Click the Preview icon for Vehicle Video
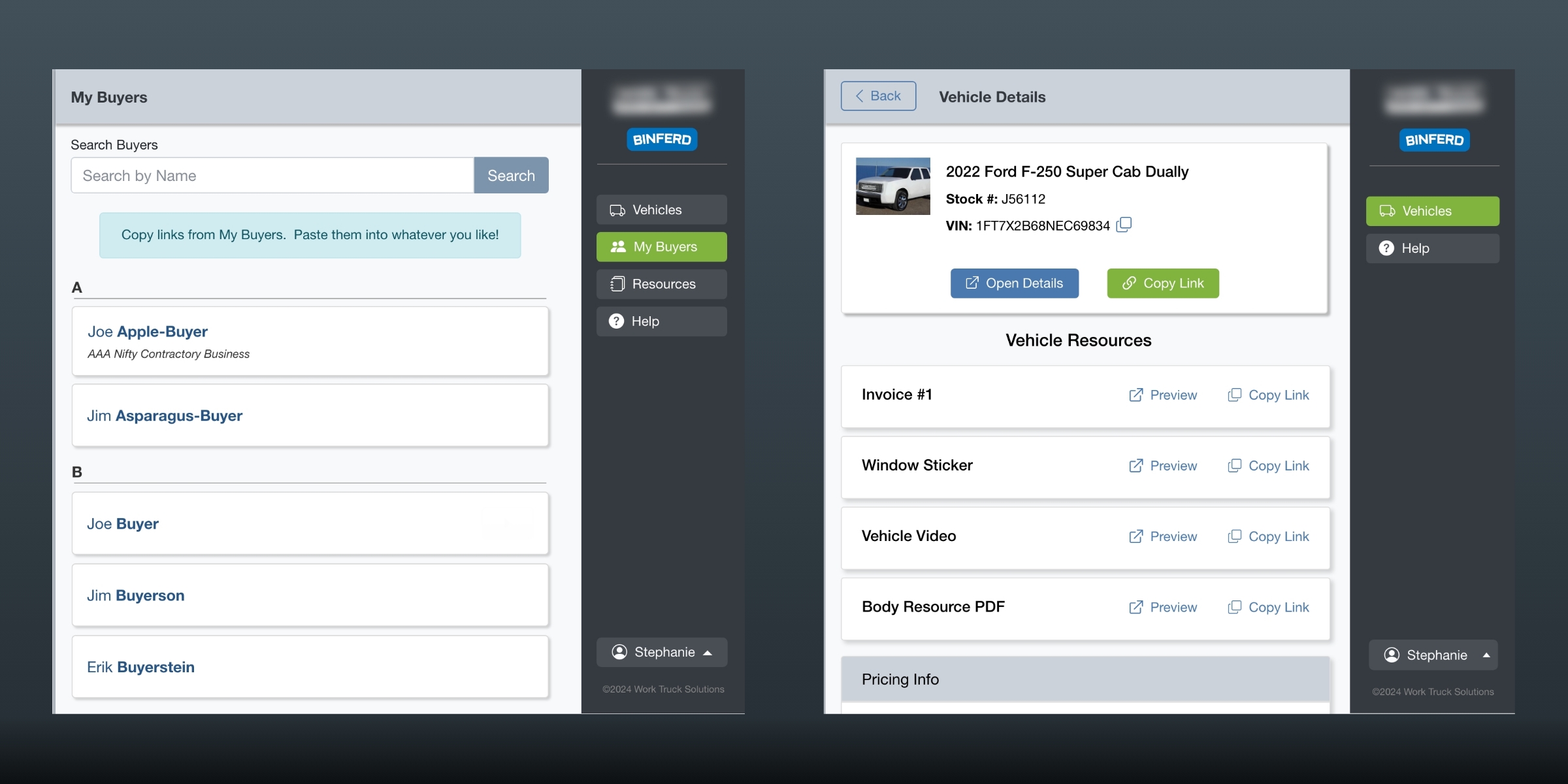The height and width of the screenshot is (784, 1568). [1135, 536]
